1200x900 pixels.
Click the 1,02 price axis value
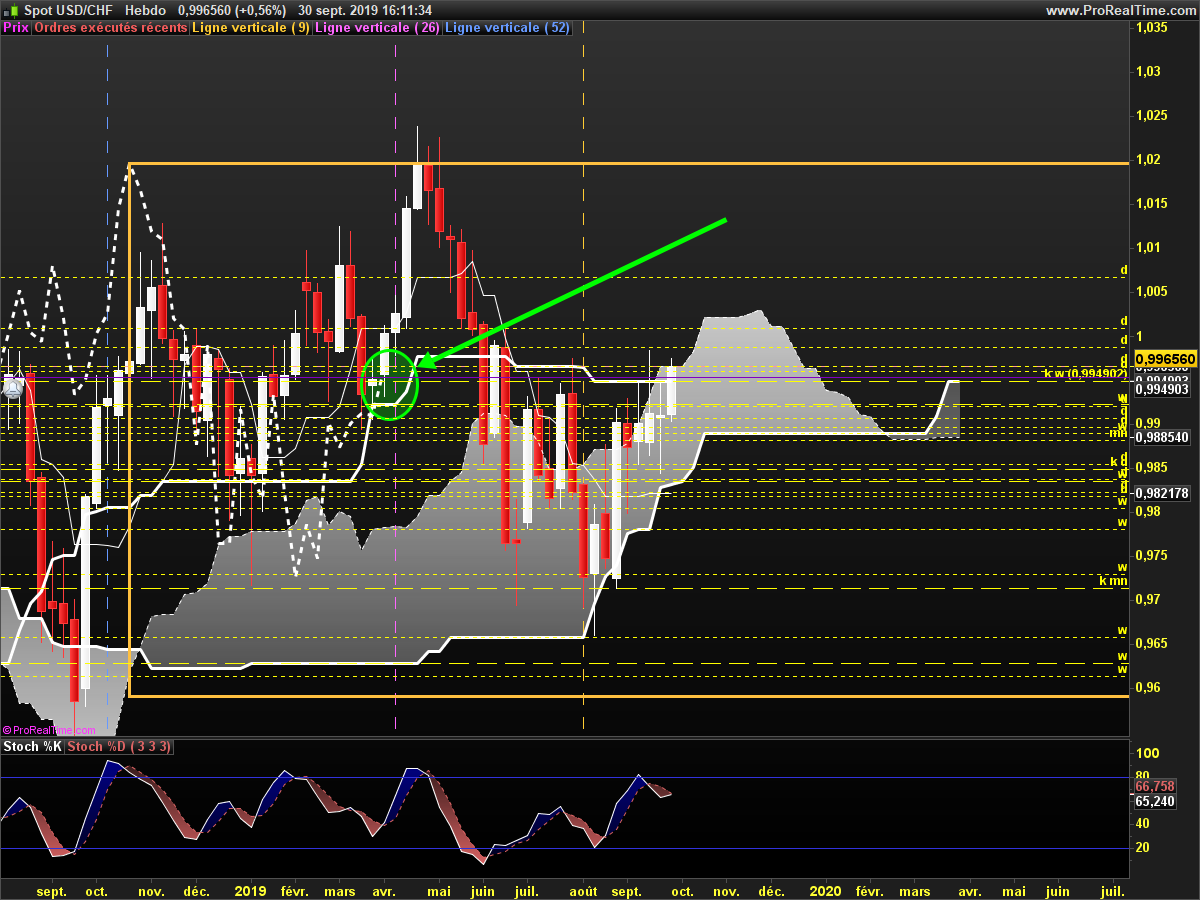pyautogui.click(x=1150, y=159)
